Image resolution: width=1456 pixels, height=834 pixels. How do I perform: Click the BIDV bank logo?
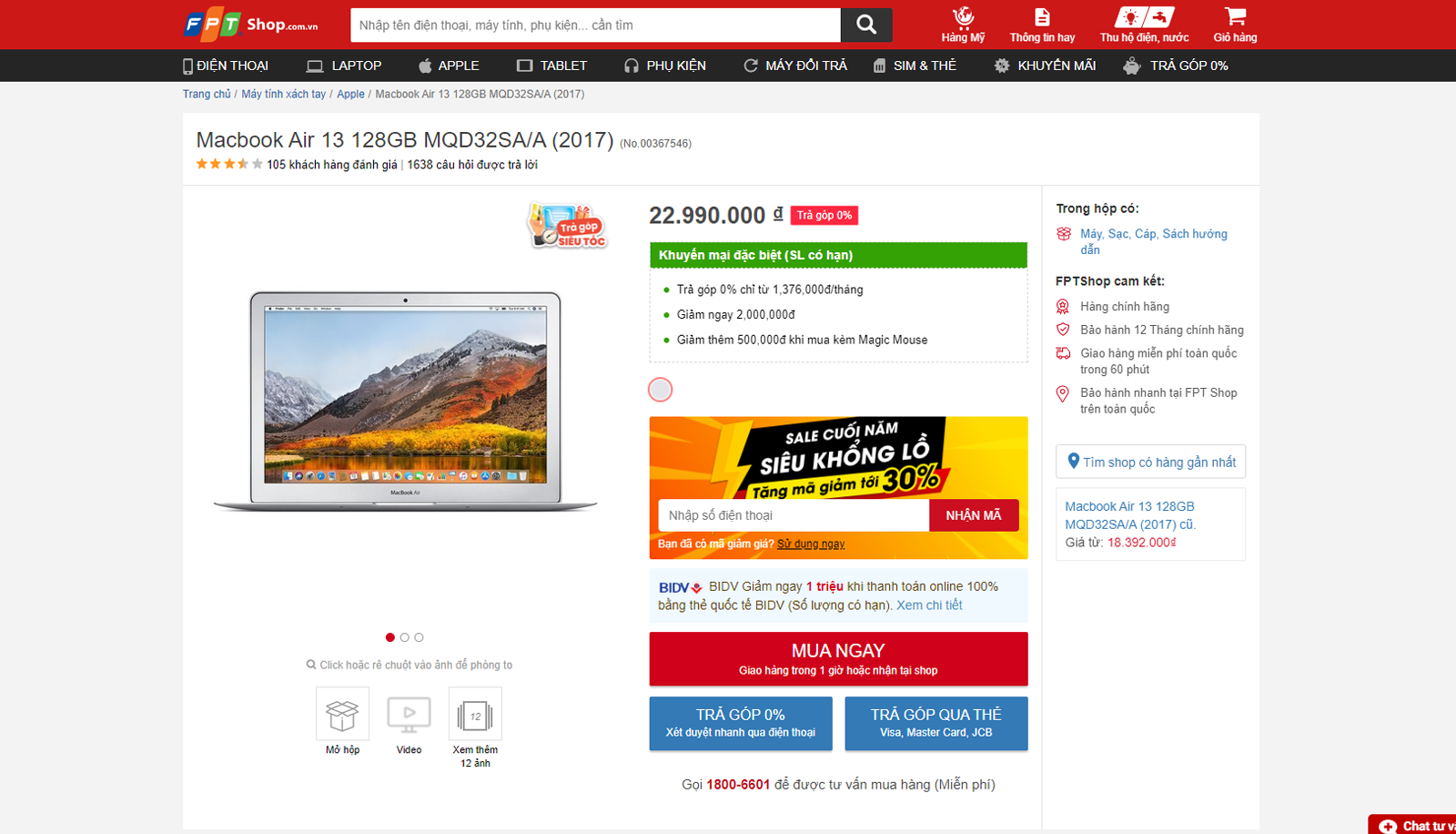[681, 587]
